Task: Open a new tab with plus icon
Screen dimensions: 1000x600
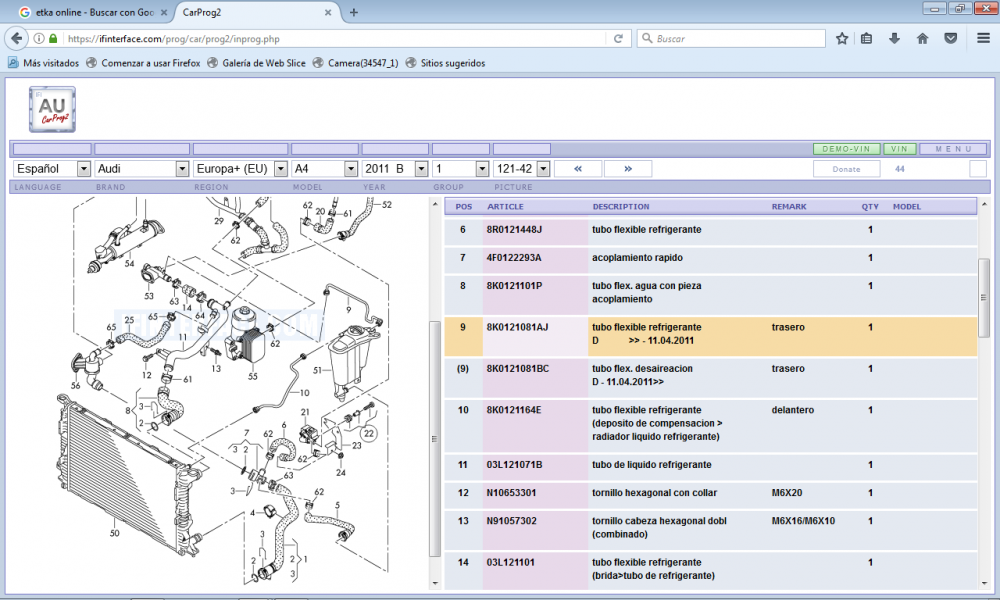Action: [x=354, y=12]
